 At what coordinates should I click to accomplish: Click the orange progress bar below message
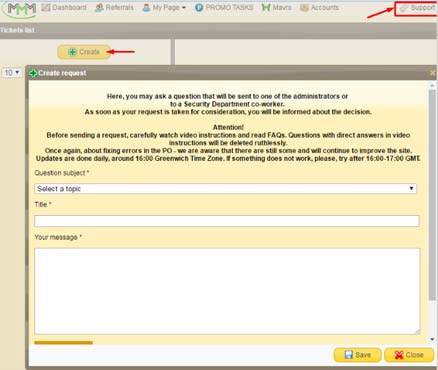[x=63, y=342]
